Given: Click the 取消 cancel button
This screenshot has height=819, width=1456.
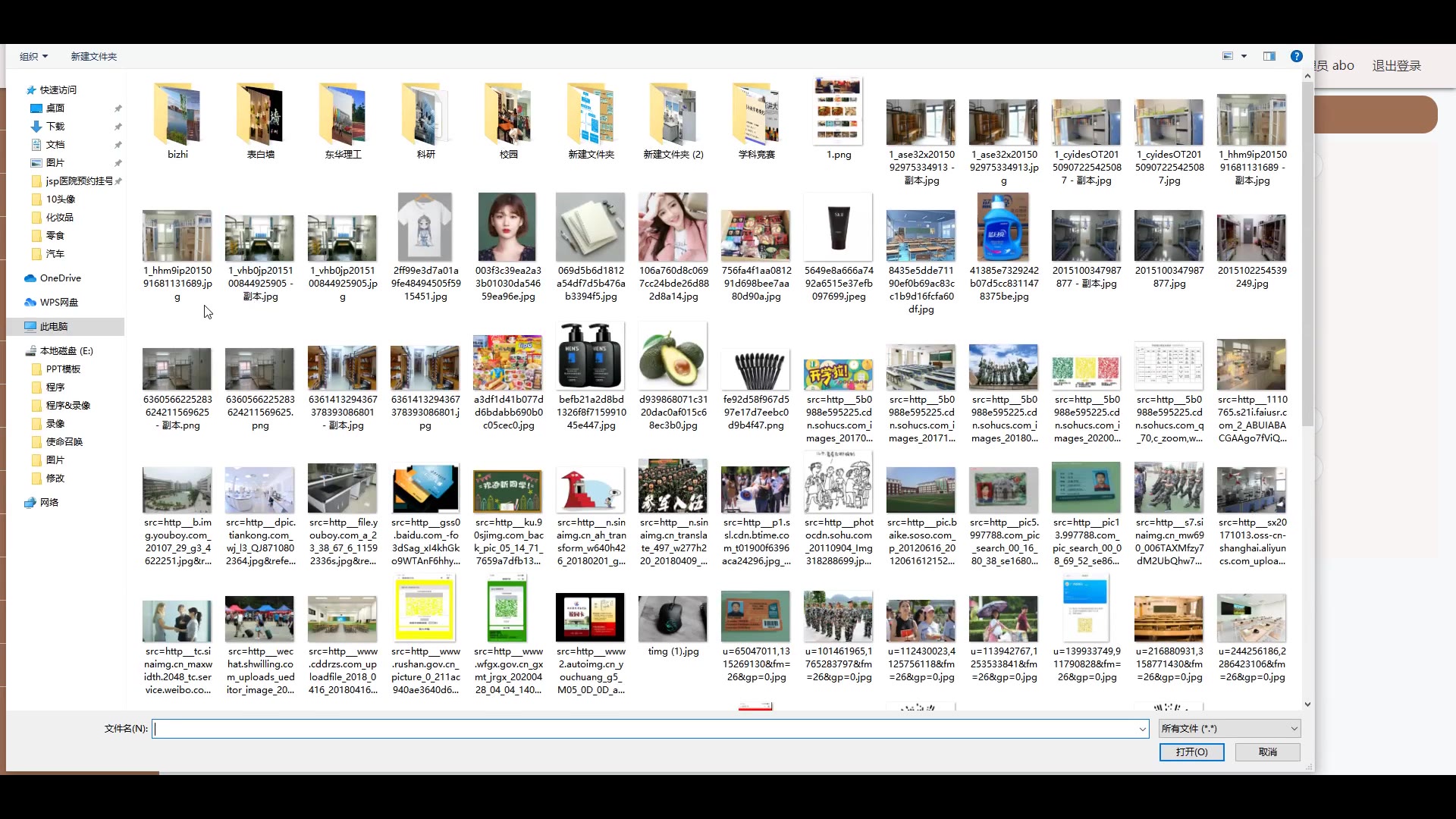Looking at the screenshot, I should [x=1267, y=752].
